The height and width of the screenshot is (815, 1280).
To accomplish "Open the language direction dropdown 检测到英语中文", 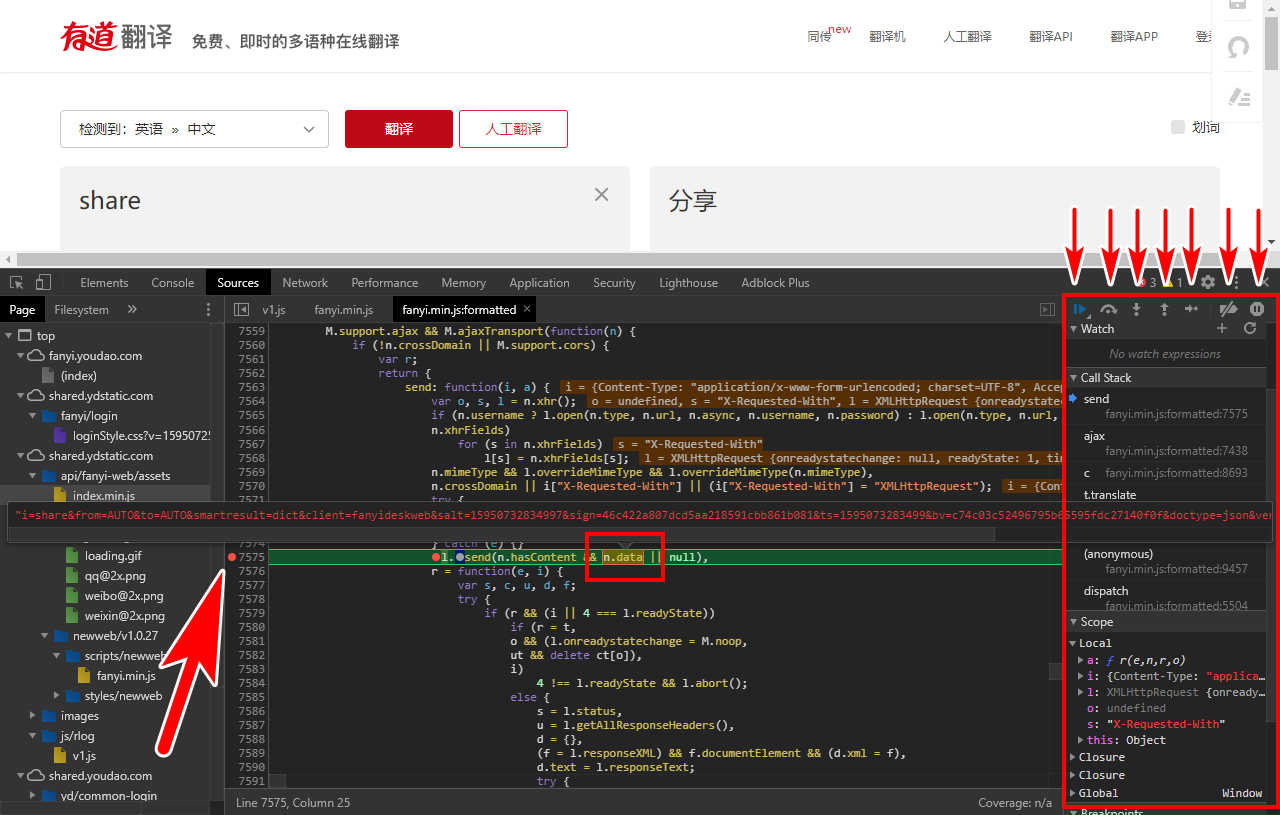I will tap(194, 129).
